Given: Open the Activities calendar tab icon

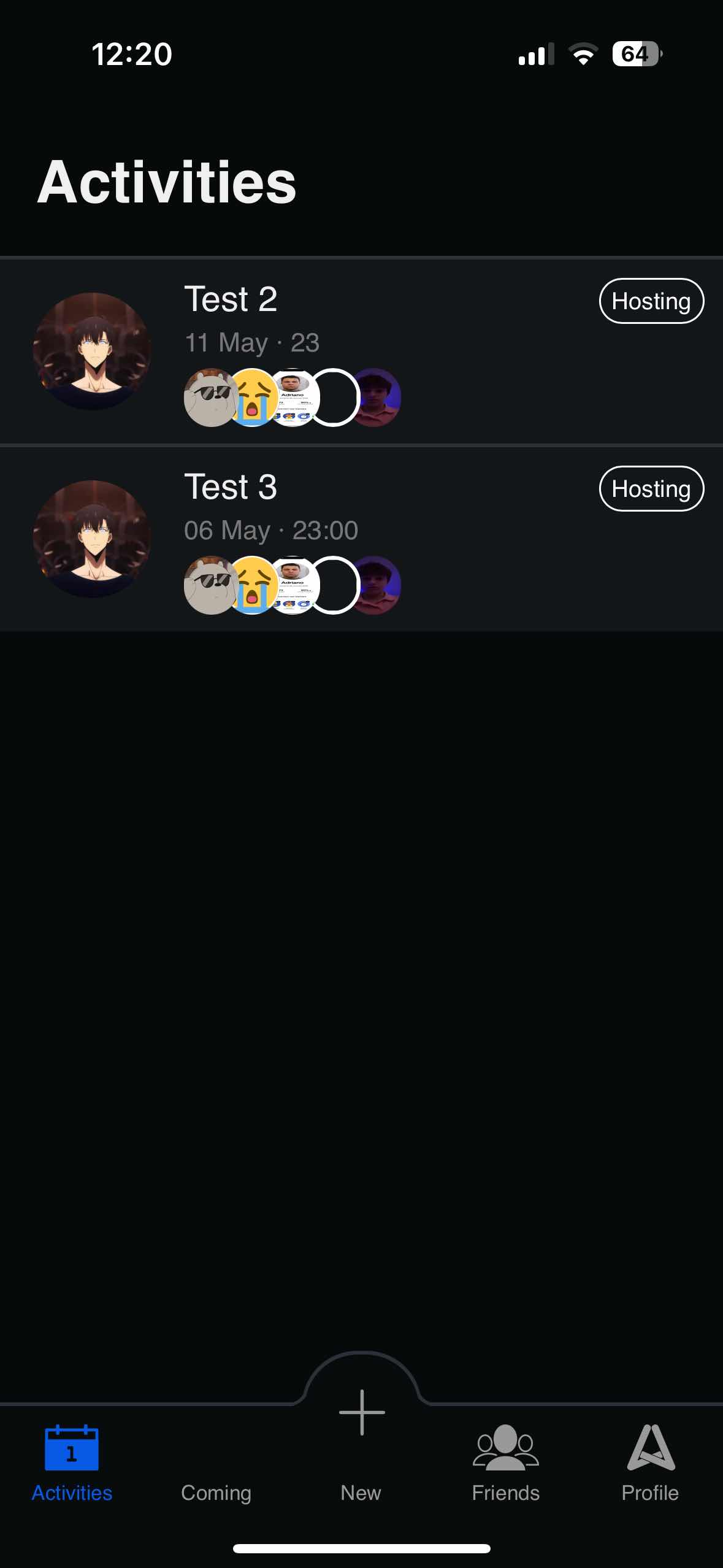Looking at the screenshot, I should point(72,1448).
